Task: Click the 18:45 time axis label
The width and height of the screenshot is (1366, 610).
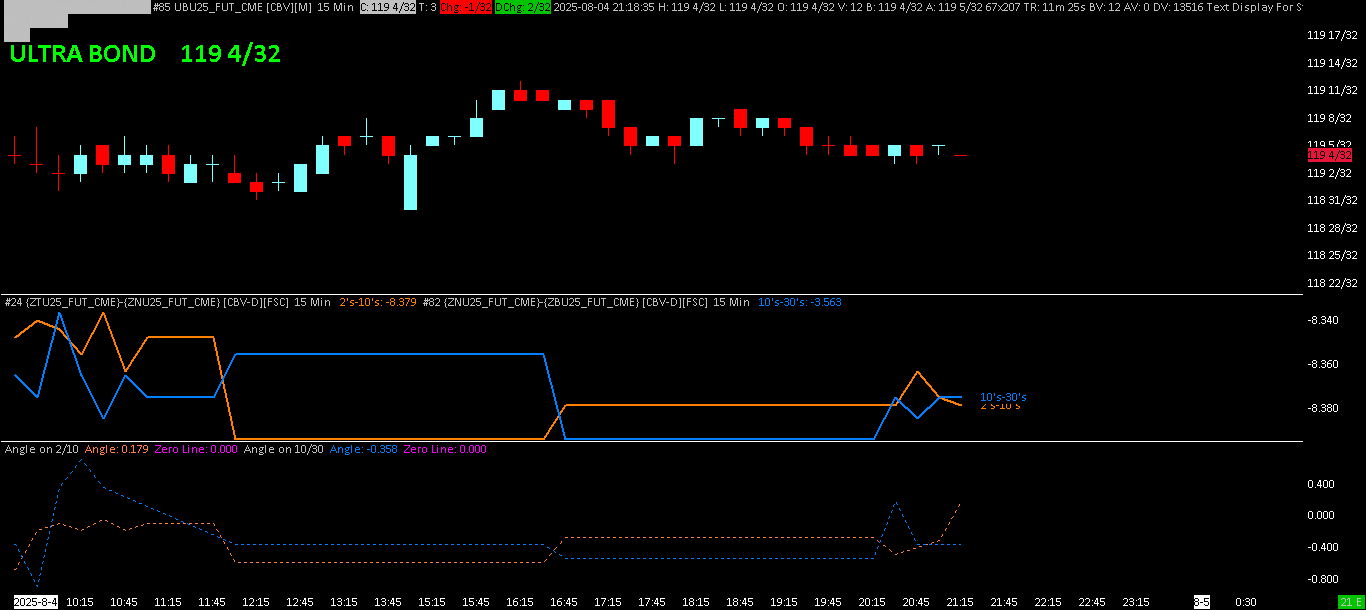Action: (x=740, y=602)
